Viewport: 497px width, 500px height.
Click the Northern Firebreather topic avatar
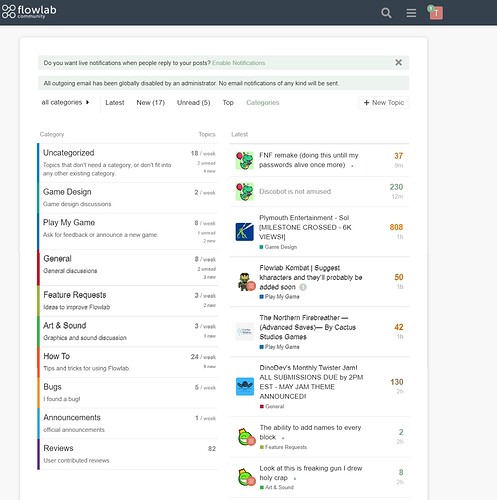(x=245, y=332)
